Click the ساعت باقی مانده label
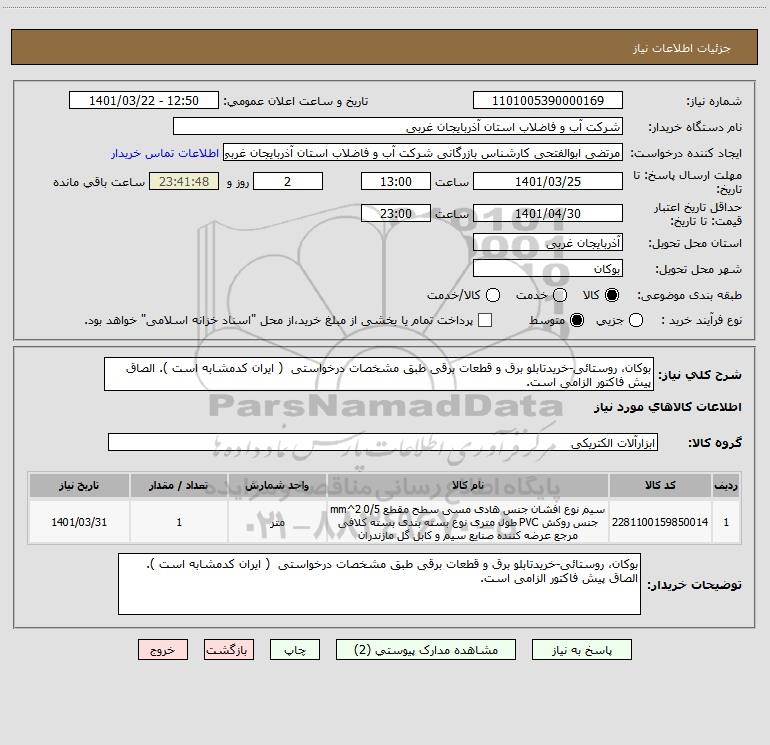This screenshot has width=770, height=745. point(99,182)
